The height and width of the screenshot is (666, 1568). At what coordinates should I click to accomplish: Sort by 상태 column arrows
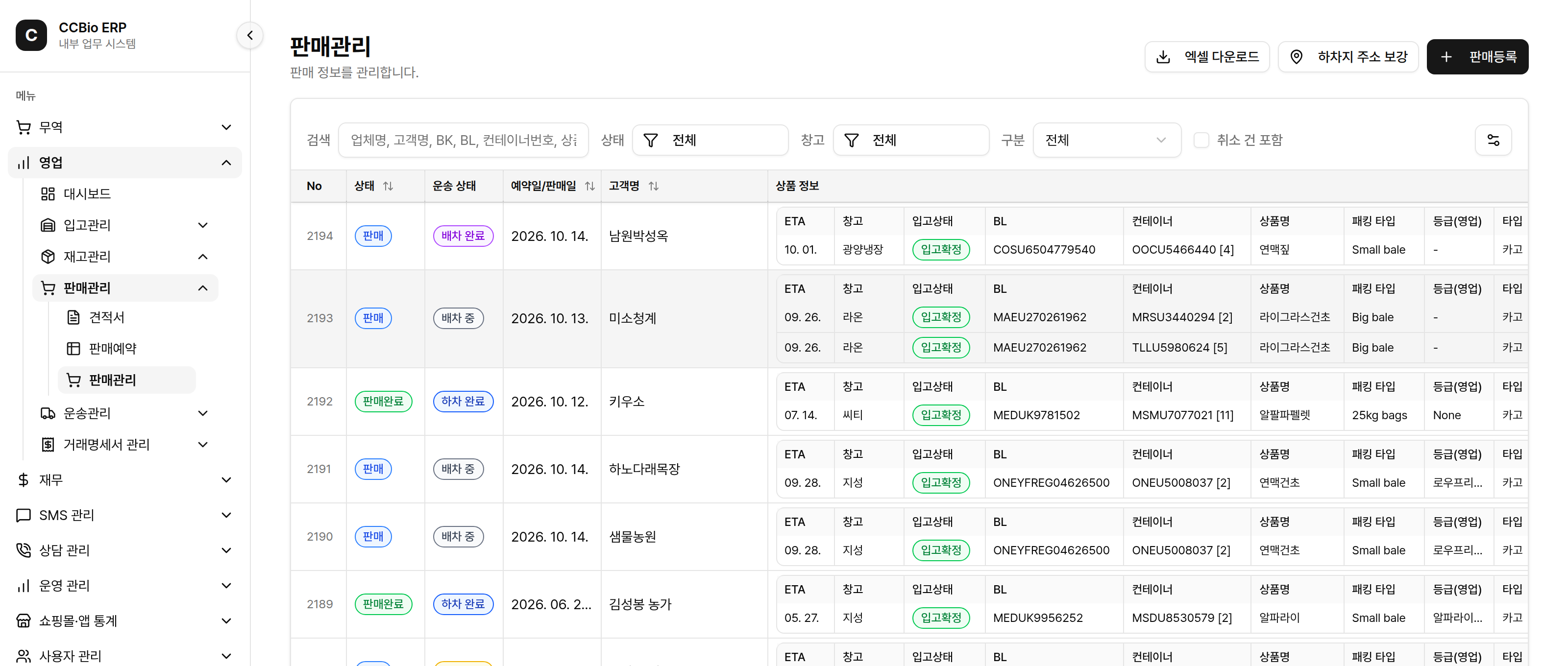(389, 186)
